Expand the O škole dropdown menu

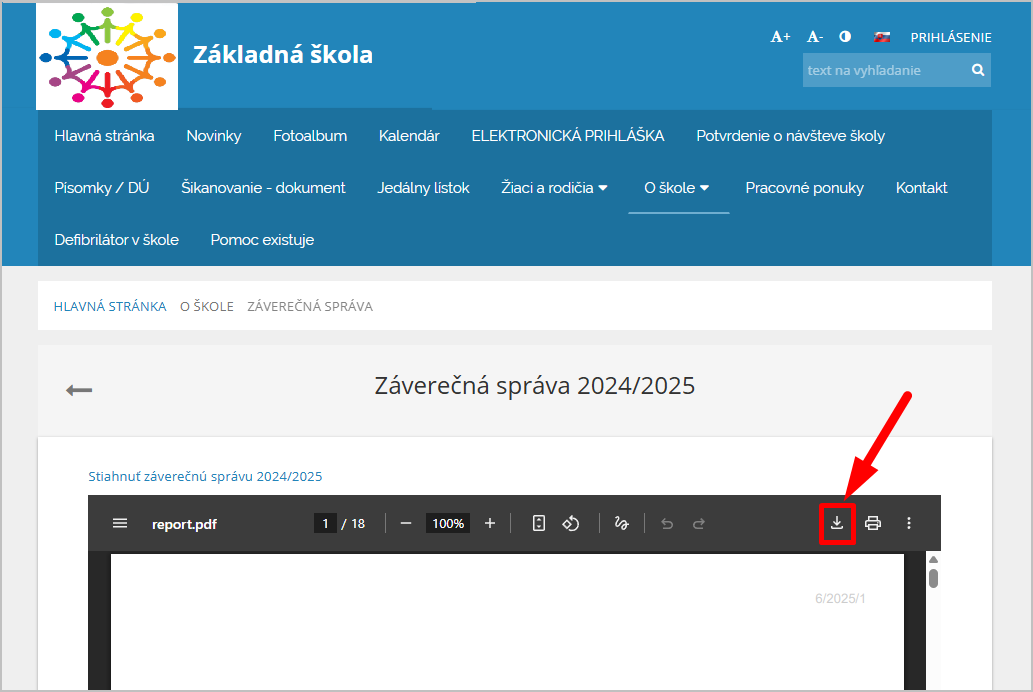[x=677, y=188]
